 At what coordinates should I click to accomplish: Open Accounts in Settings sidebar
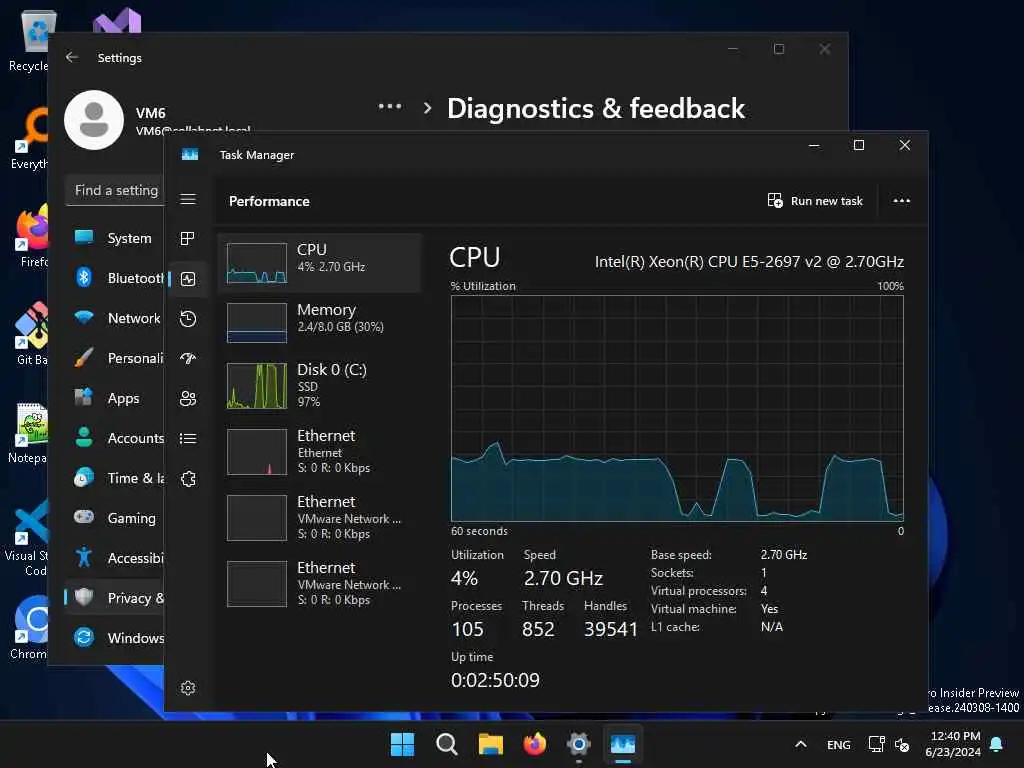click(114, 438)
